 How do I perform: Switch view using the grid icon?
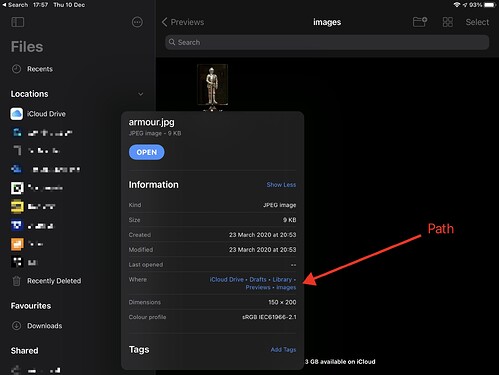pos(448,22)
